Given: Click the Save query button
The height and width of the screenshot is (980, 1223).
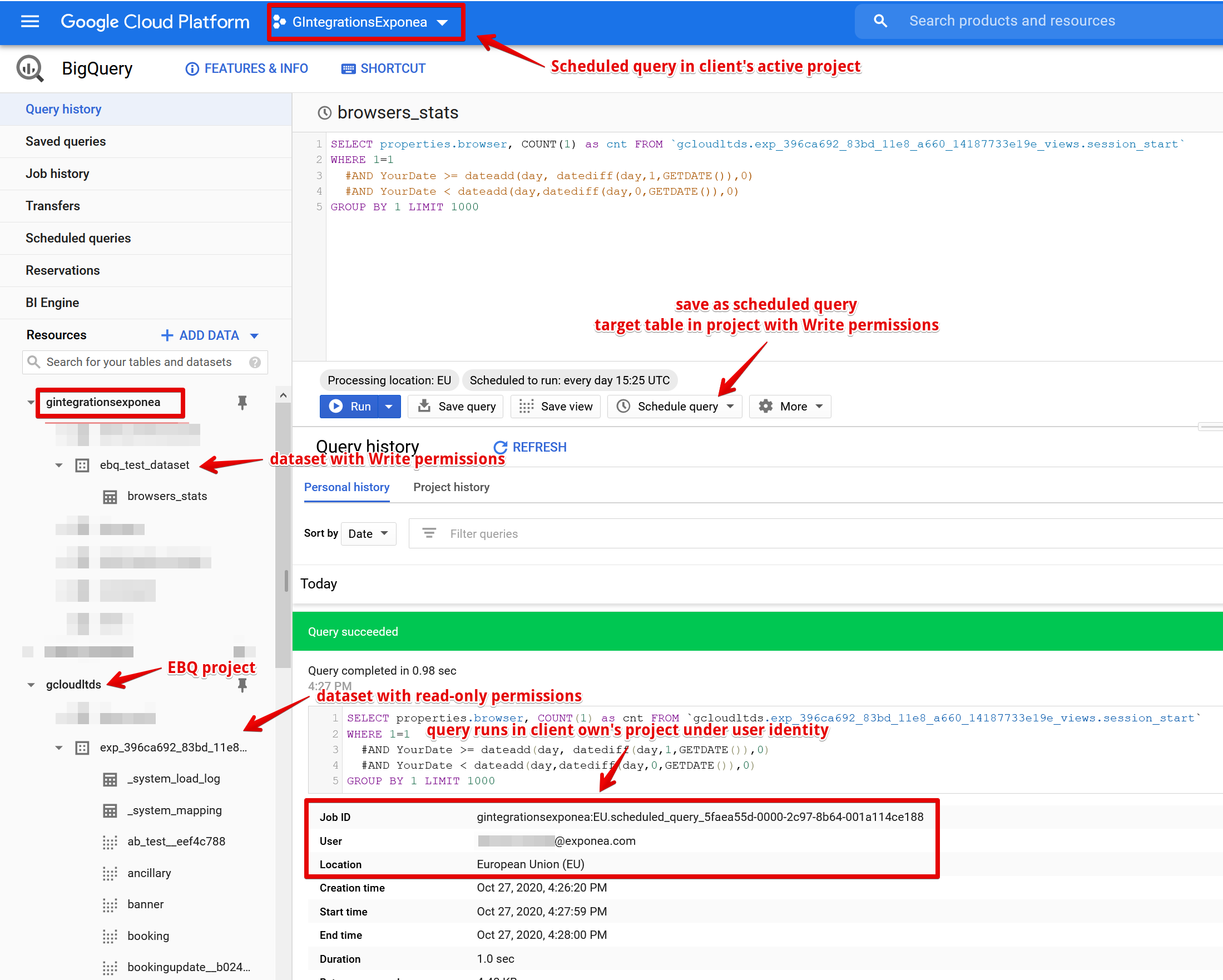Looking at the screenshot, I should (456, 407).
